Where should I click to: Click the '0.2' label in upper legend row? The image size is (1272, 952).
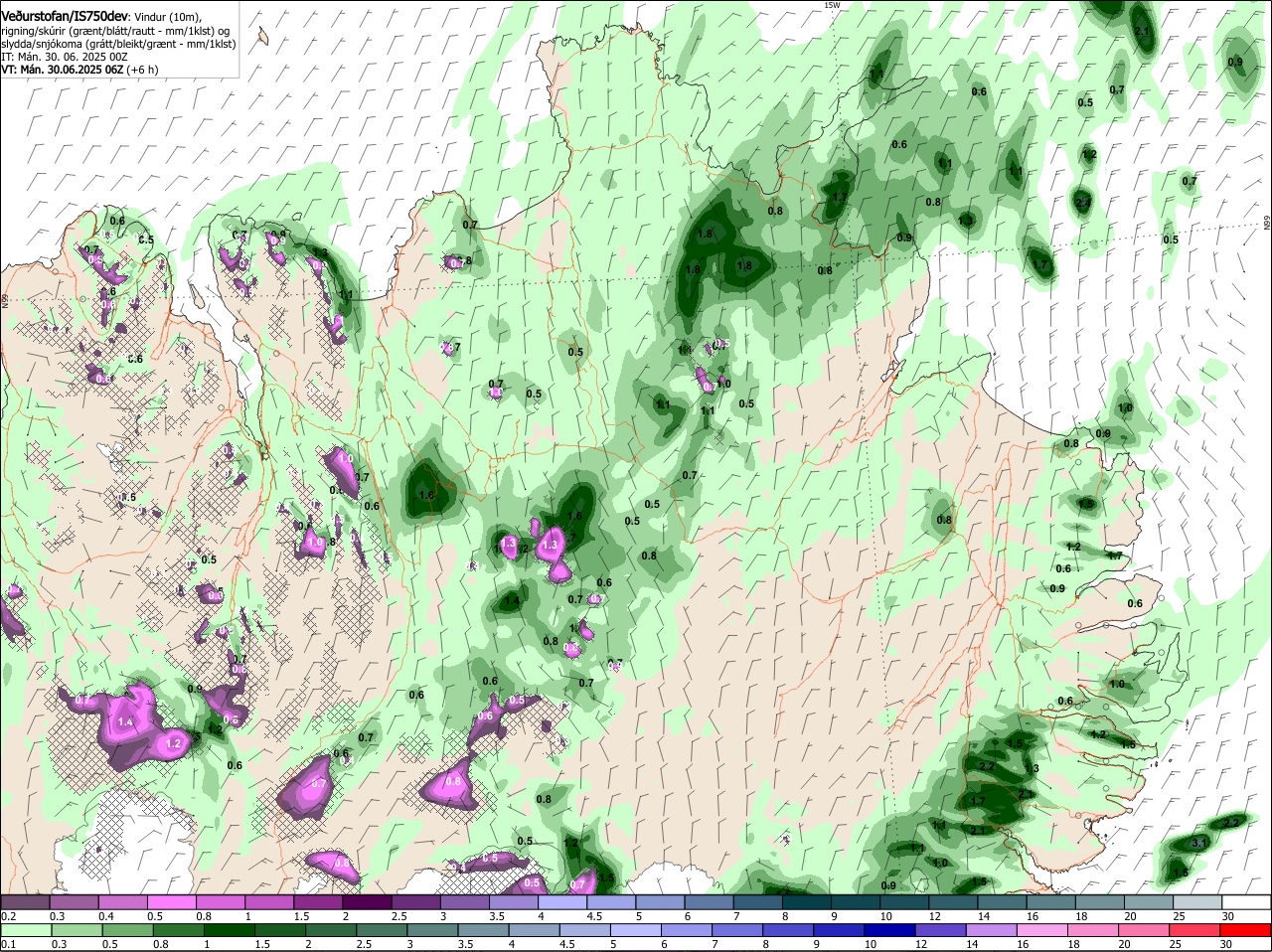(x=8, y=916)
